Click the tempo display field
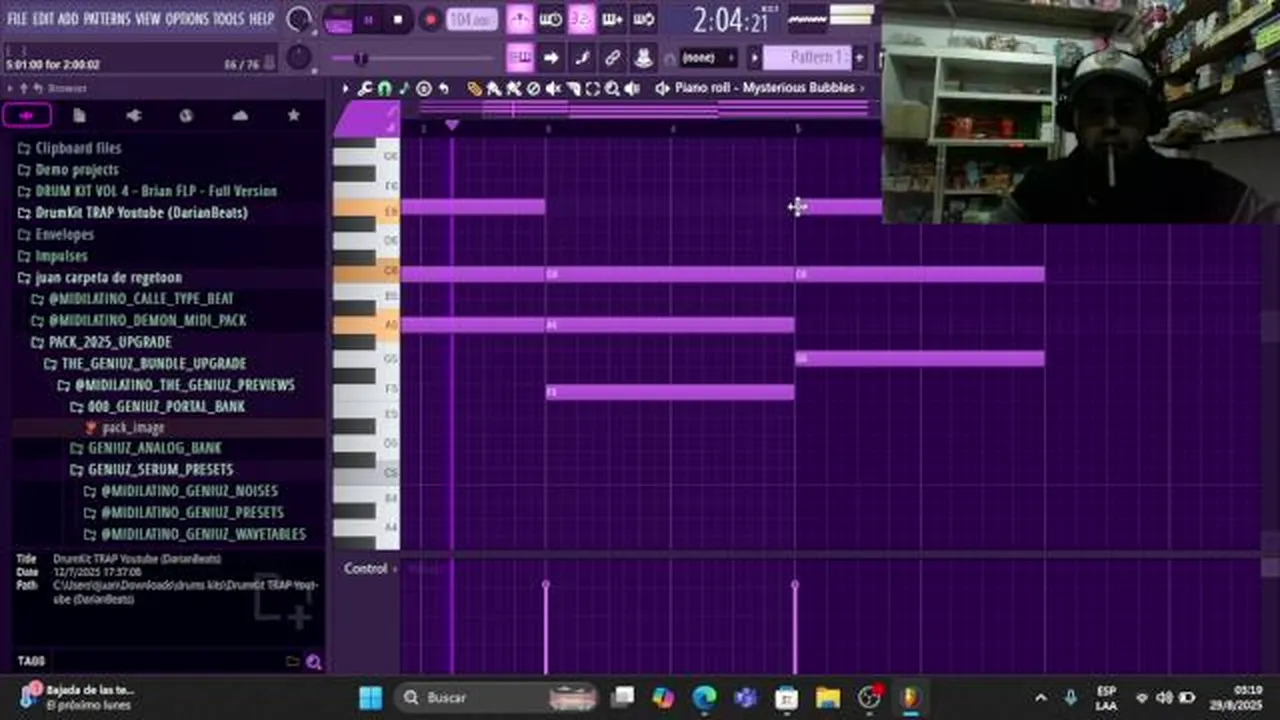Viewport: 1280px width, 720px height. [471, 19]
